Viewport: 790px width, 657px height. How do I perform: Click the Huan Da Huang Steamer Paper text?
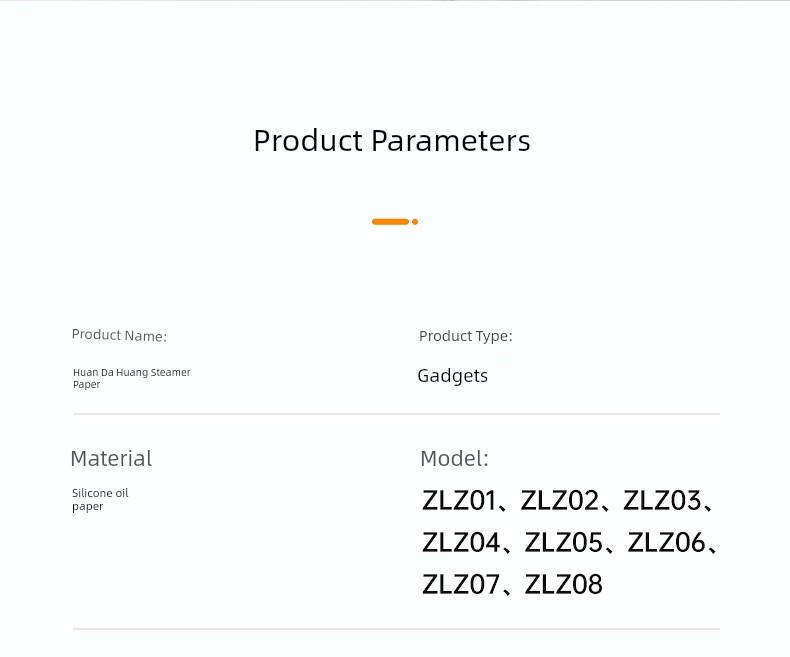(131, 378)
